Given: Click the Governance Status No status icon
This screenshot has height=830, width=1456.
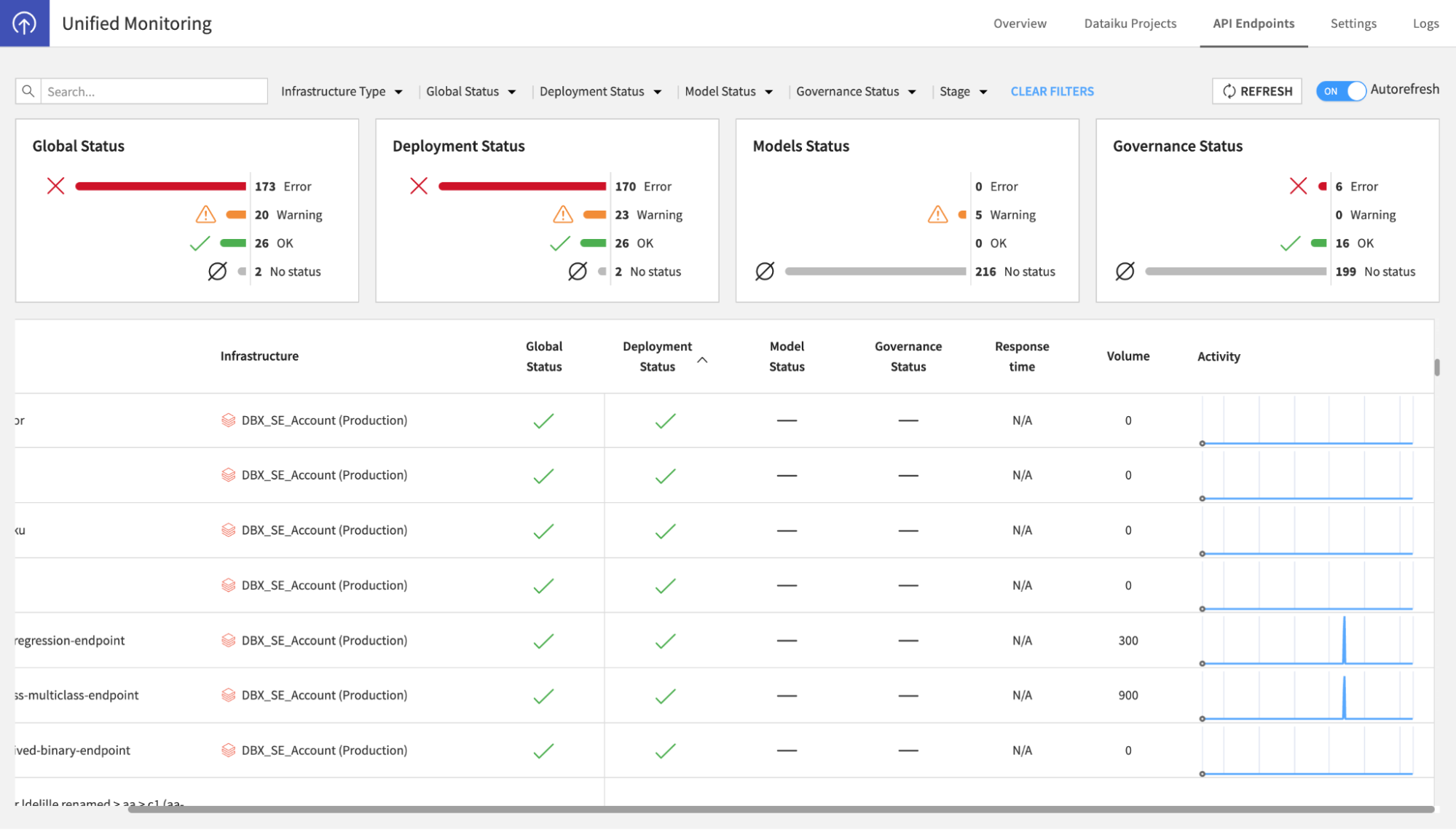Looking at the screenshot, I should tap(1125, 272).
